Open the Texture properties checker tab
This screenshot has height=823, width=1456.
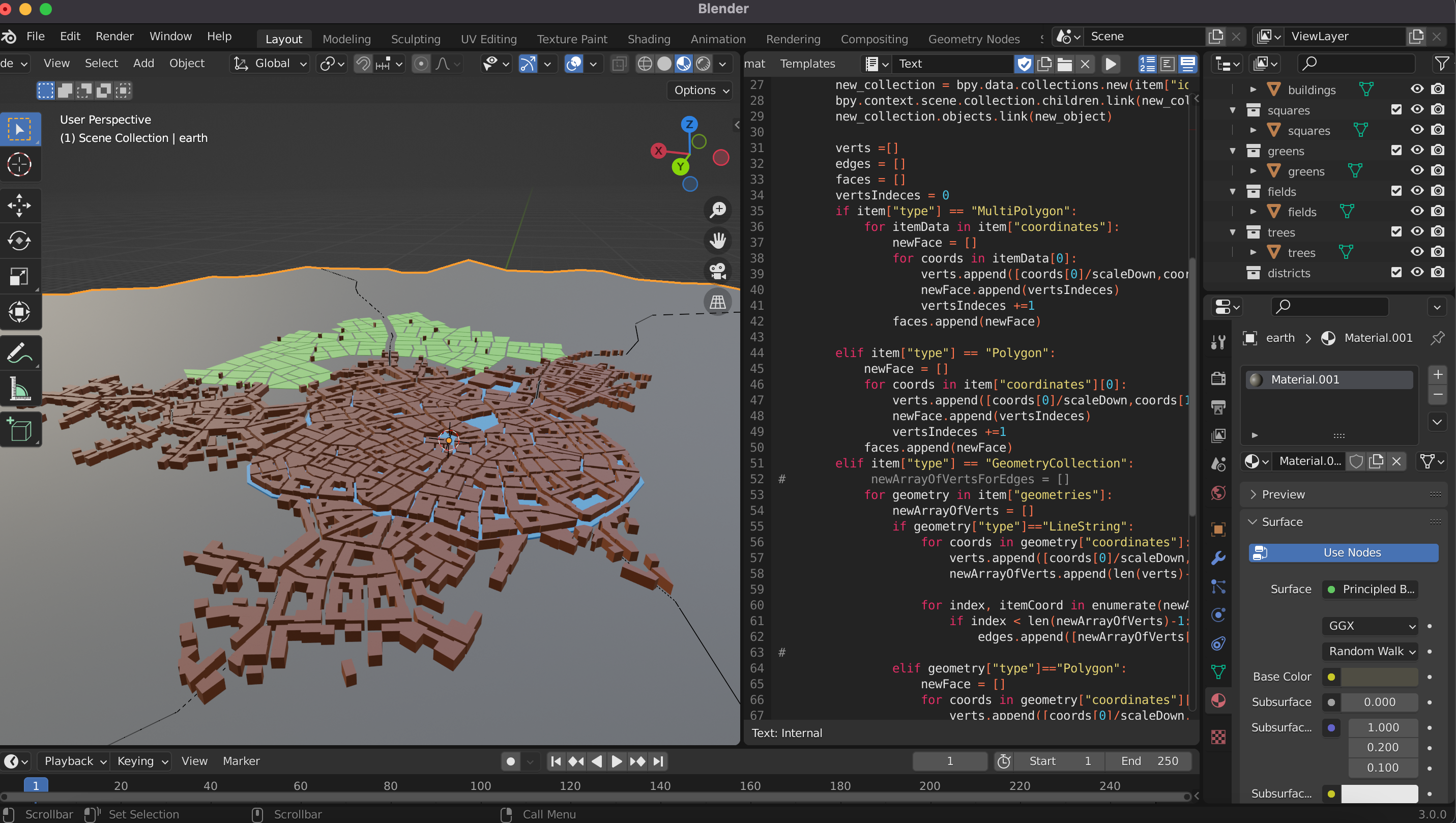pos(1218,737)
